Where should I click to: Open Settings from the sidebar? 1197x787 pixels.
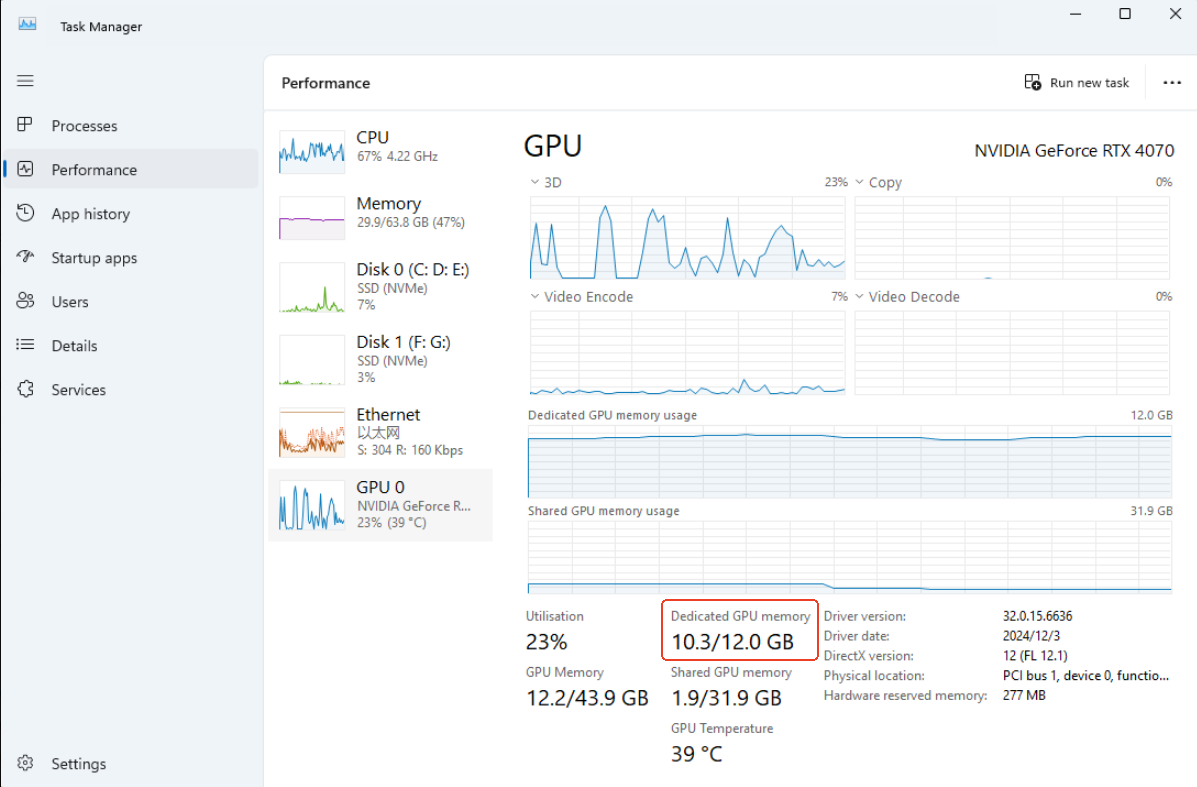coord(131,763)
